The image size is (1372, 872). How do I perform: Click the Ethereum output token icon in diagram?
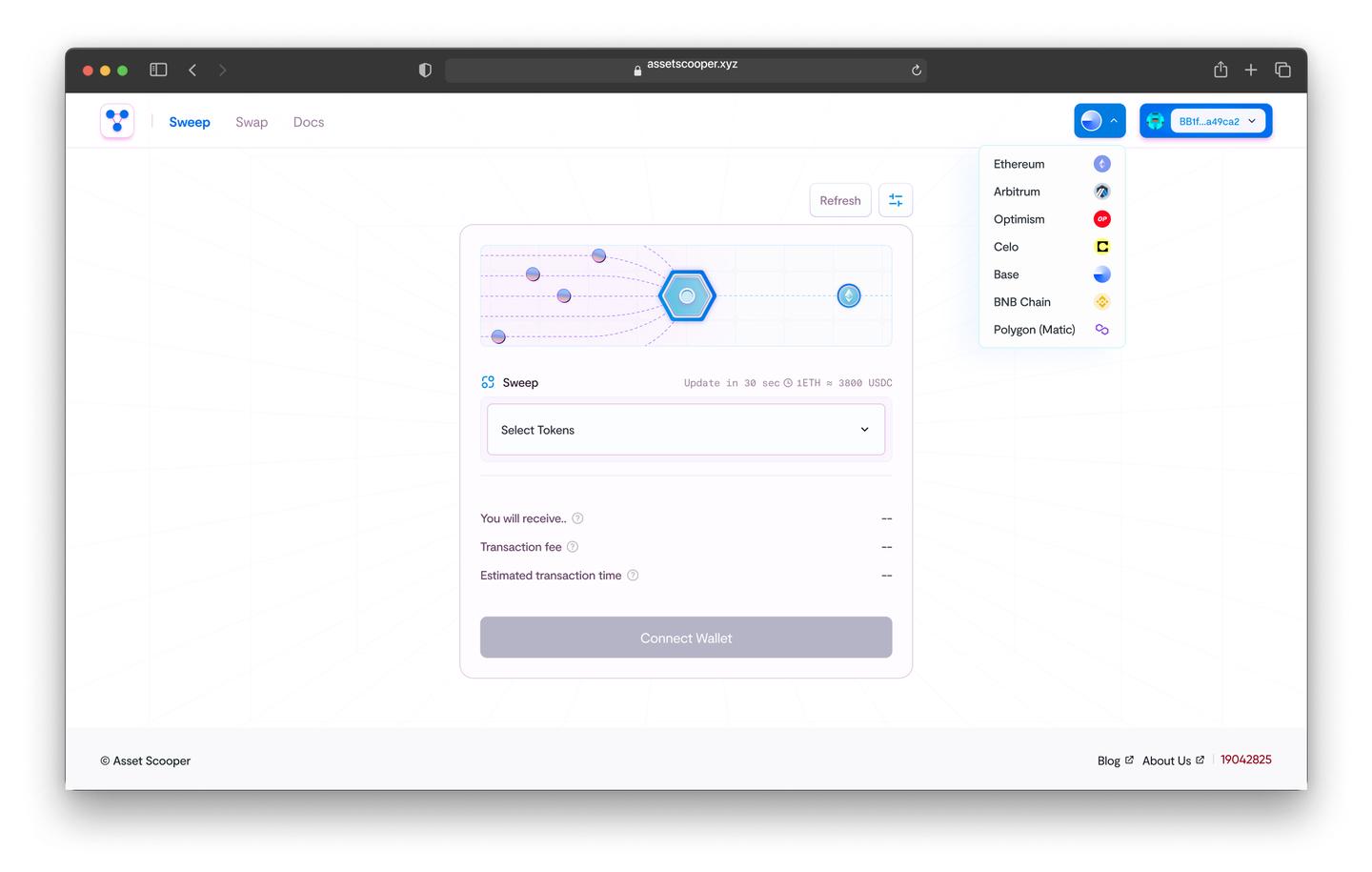pyautogui.click(x=849, y=295)
